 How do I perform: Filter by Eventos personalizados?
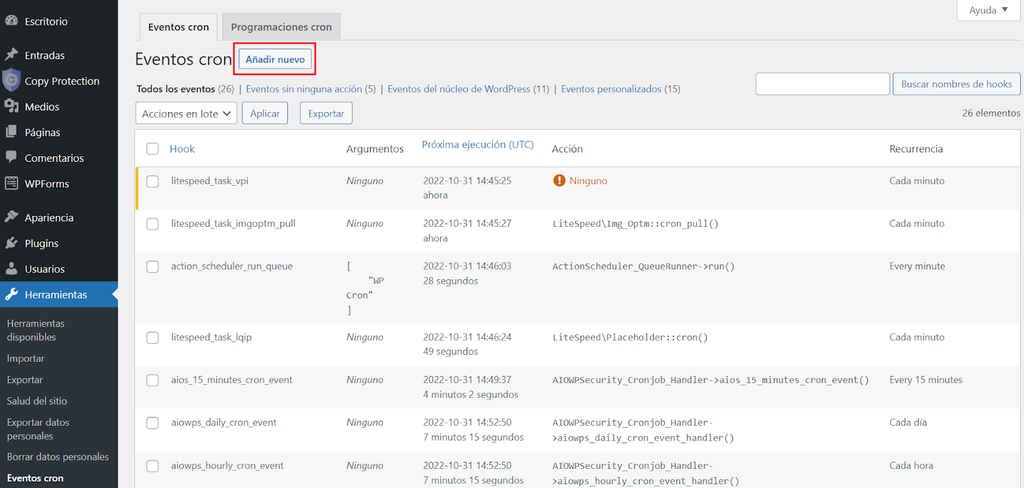click(620, 89)
